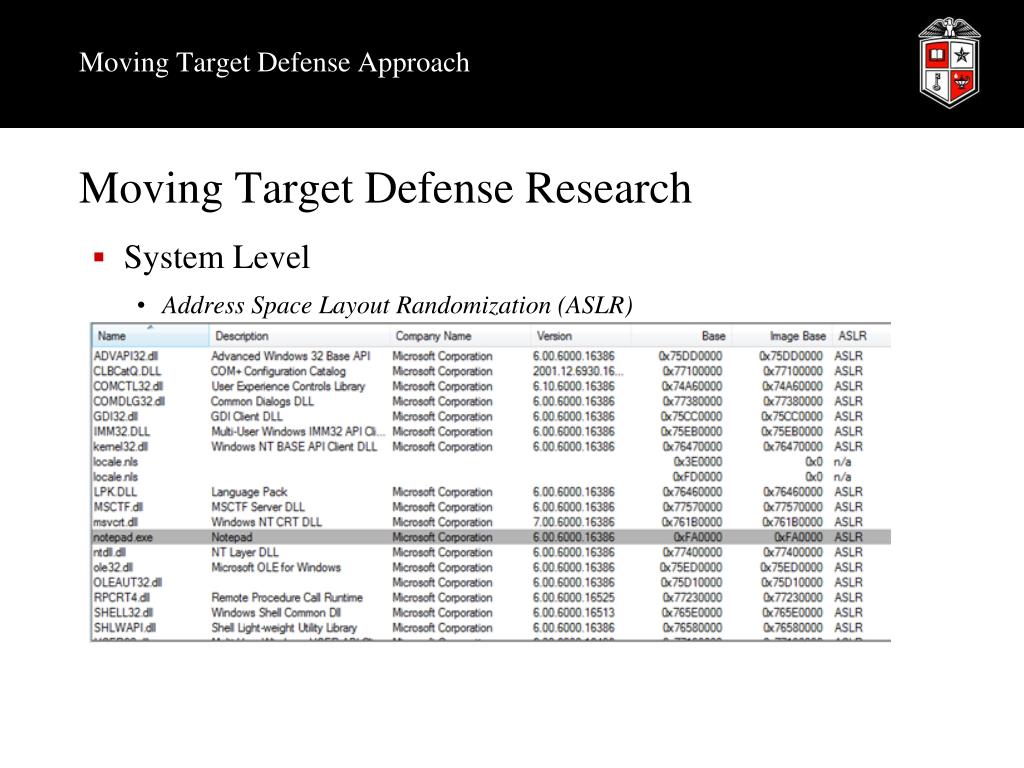Screen dimensions: 1024x768
Task: Select ADVAPI32.dll in the Name column
Action: tap(125, 356)
